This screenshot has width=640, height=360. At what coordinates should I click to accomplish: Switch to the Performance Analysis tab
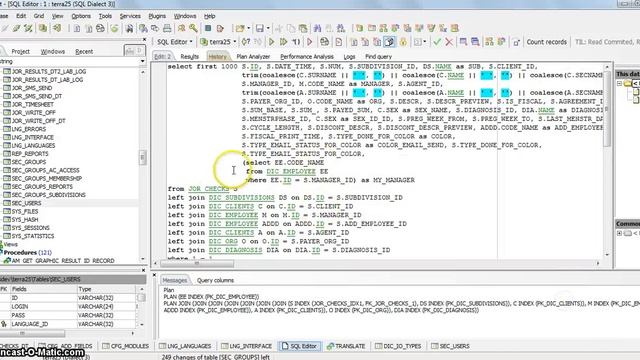coord(307,57)
